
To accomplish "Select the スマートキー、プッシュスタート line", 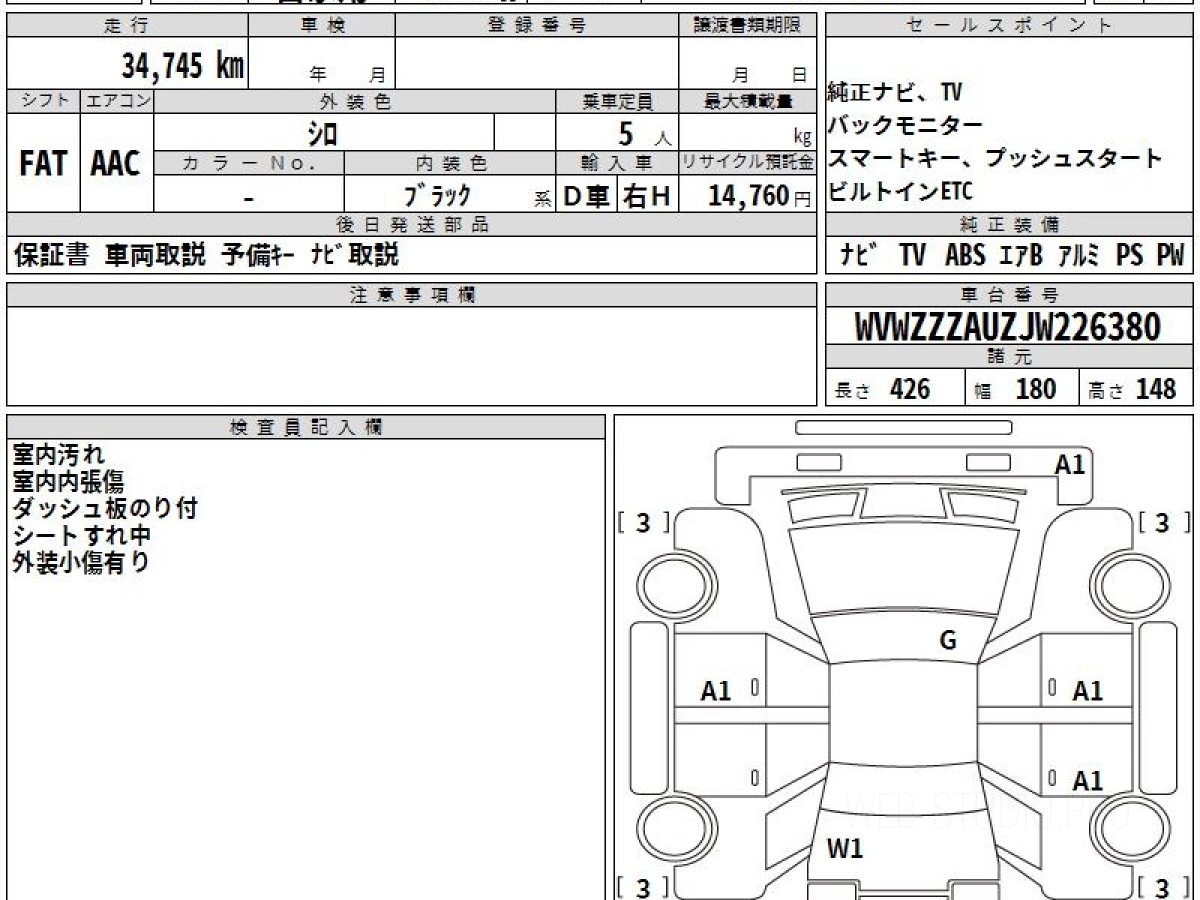I will point(995,158).
